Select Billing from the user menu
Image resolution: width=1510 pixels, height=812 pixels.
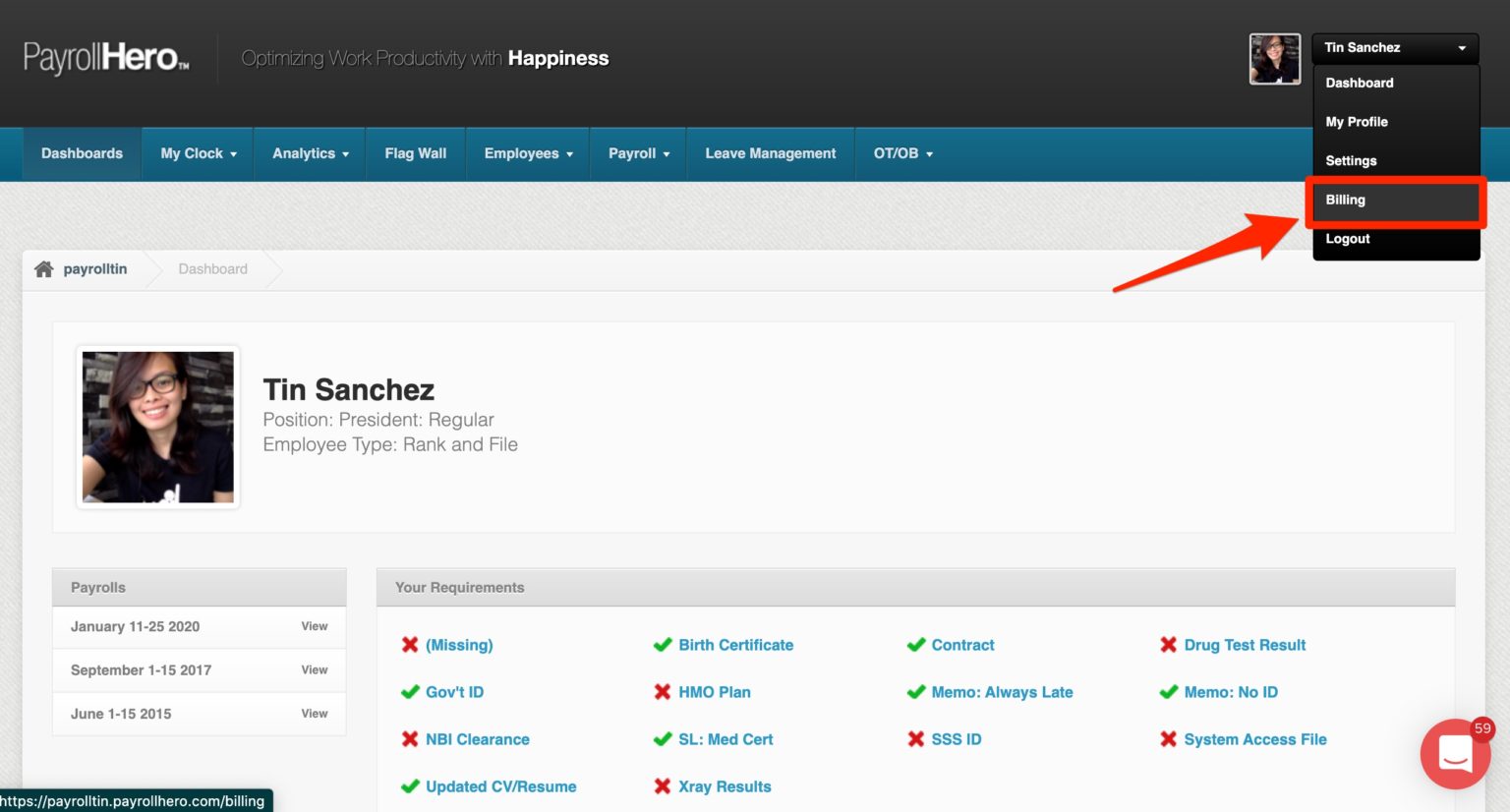1346,200
